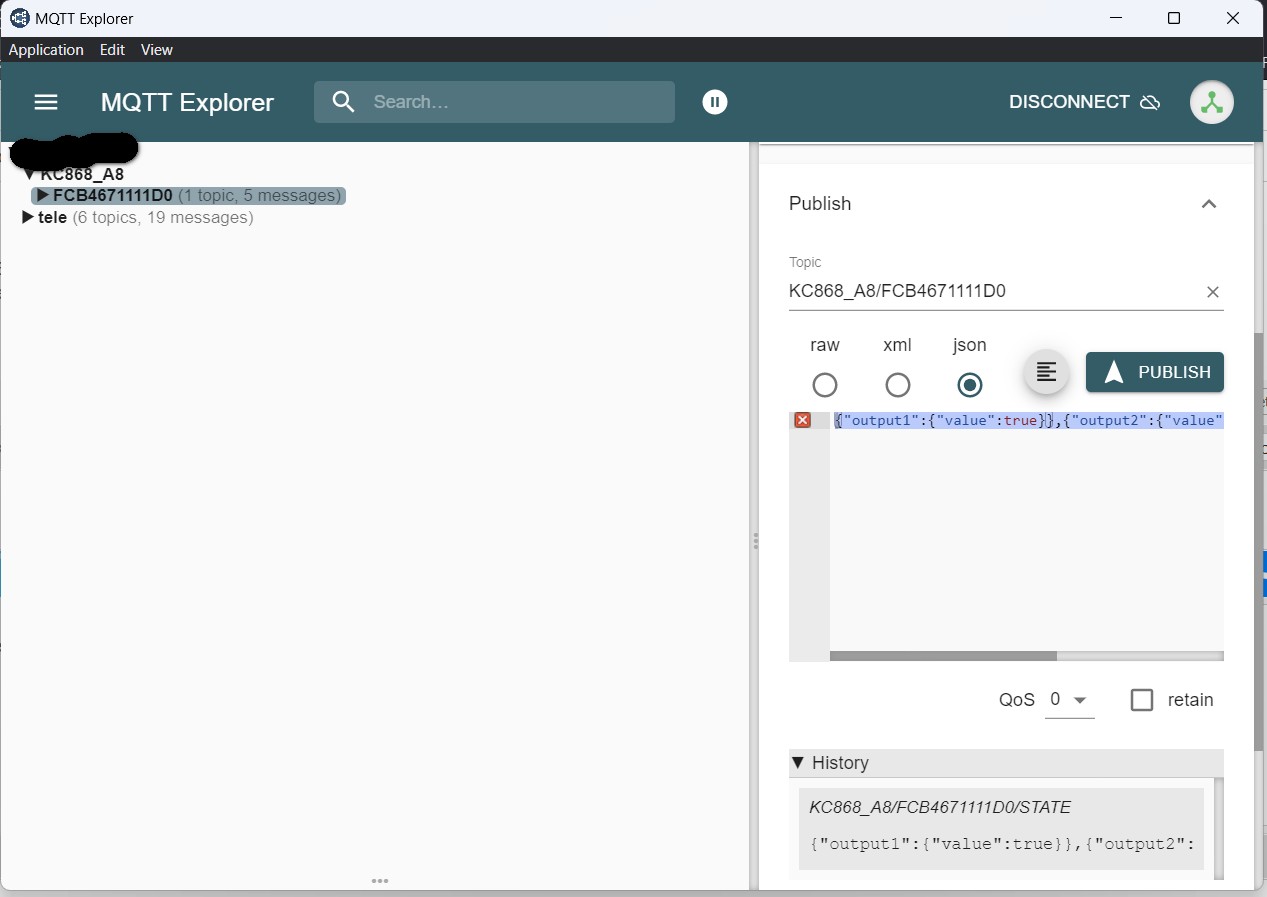The height and width of the screenshot is (897, 1267).
Task: Clear the Topic field with X icon
Action: click(1212, 292)
